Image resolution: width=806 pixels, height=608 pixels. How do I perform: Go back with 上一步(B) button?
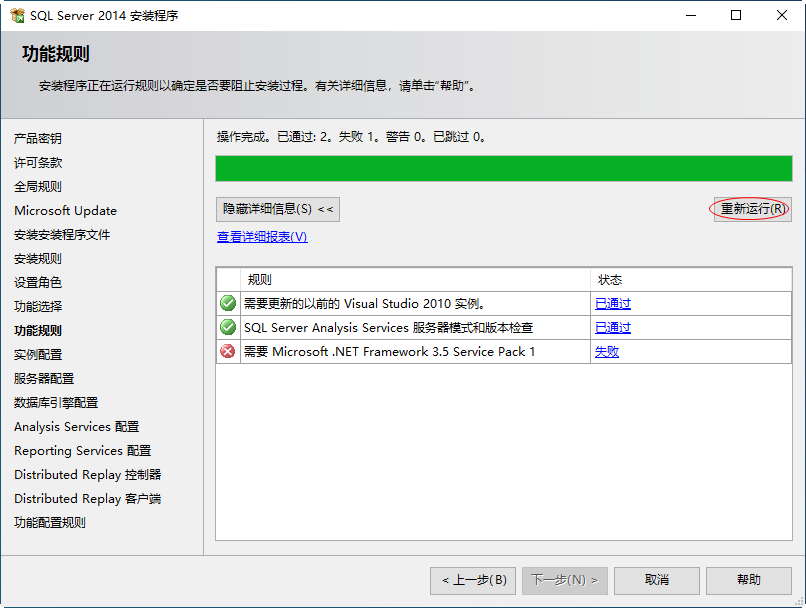click(x=473, y=580)
